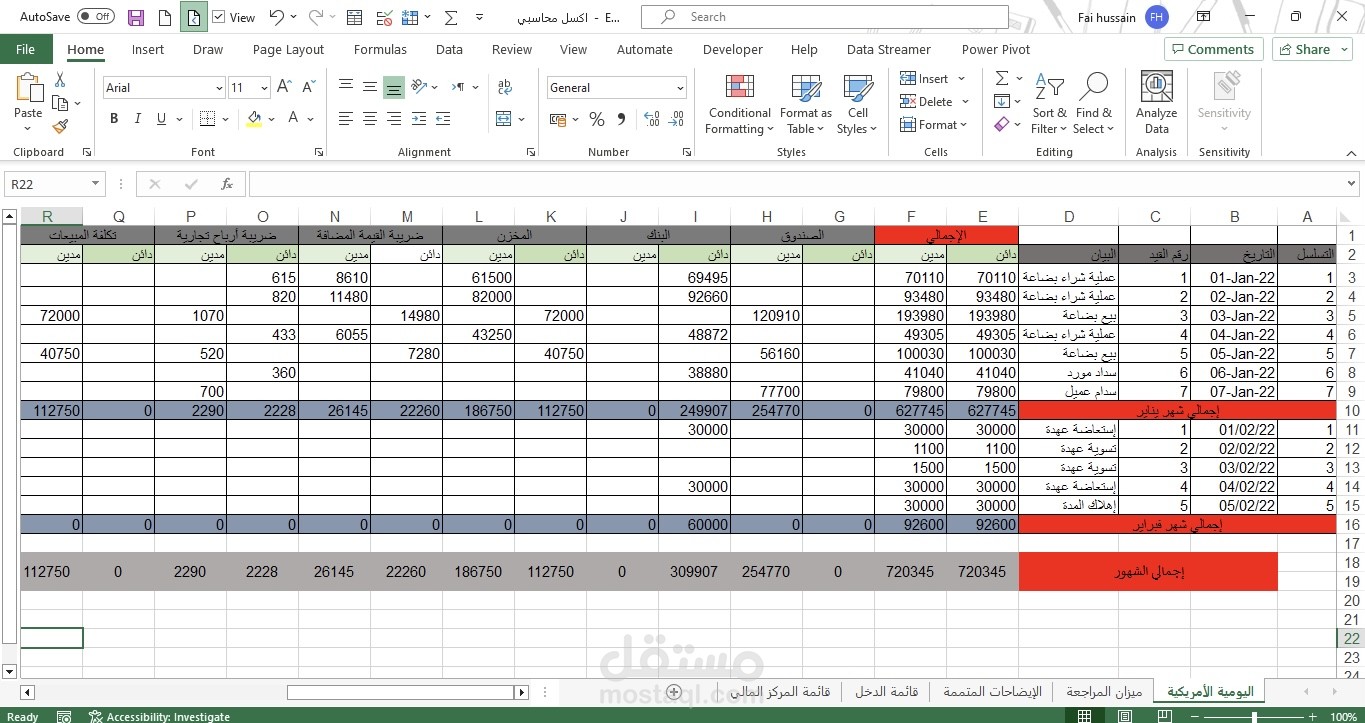This screenshot has height=723, width=1365.
Task: Select the Format Painter brush
Action: tap(60, 126)
